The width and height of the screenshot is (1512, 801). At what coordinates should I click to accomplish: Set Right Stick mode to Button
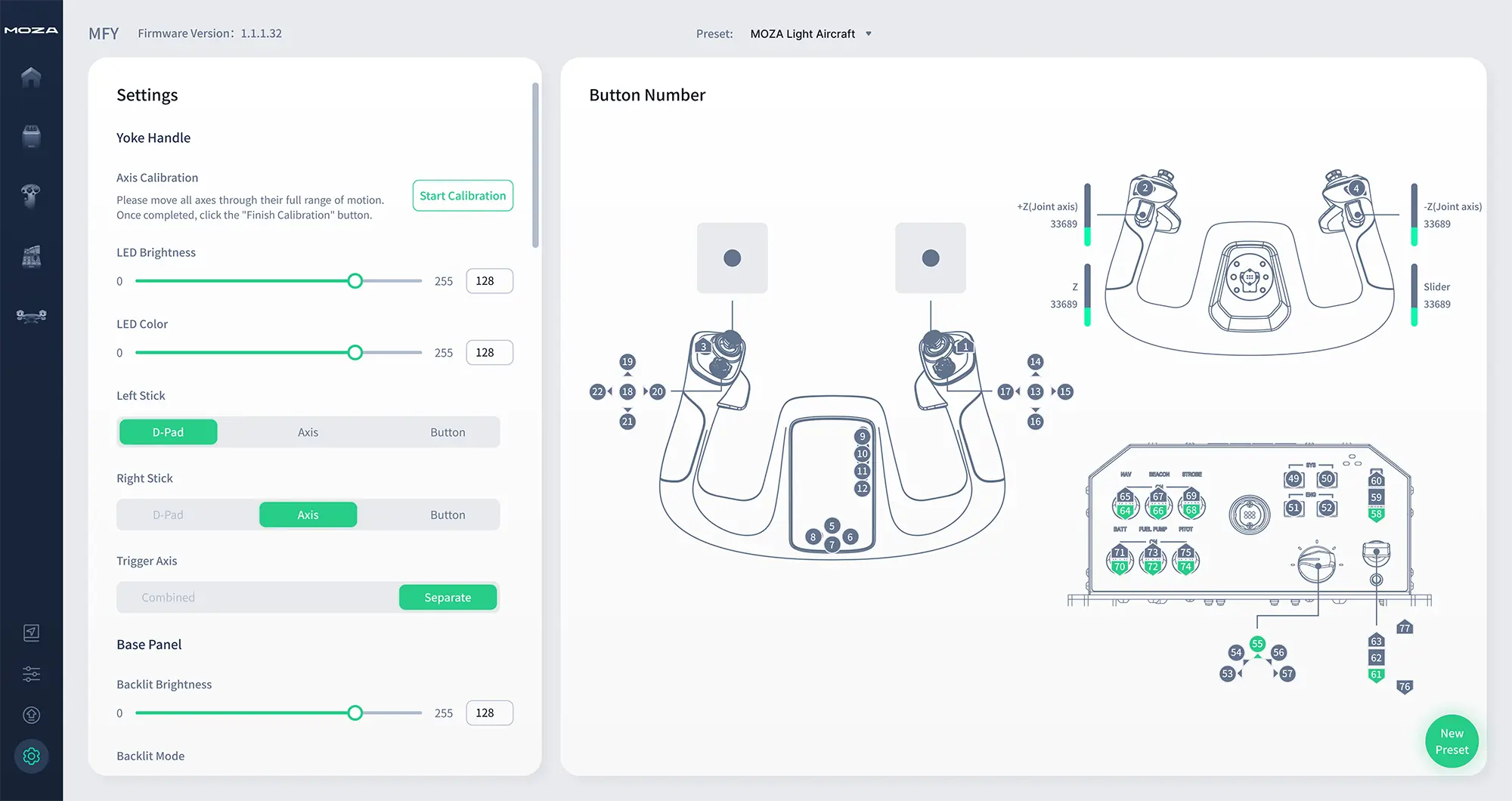[x=448, y=515]
